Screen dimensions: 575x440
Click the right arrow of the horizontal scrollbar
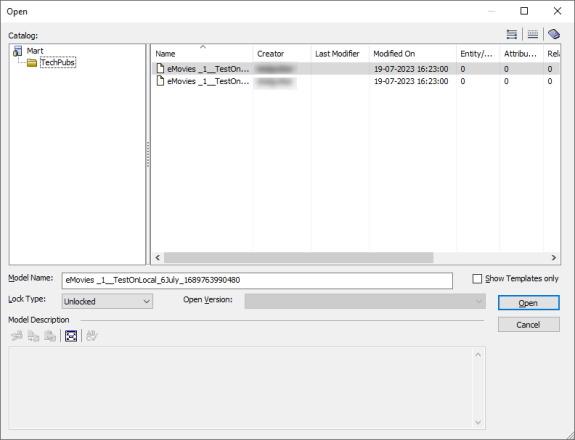554,258
